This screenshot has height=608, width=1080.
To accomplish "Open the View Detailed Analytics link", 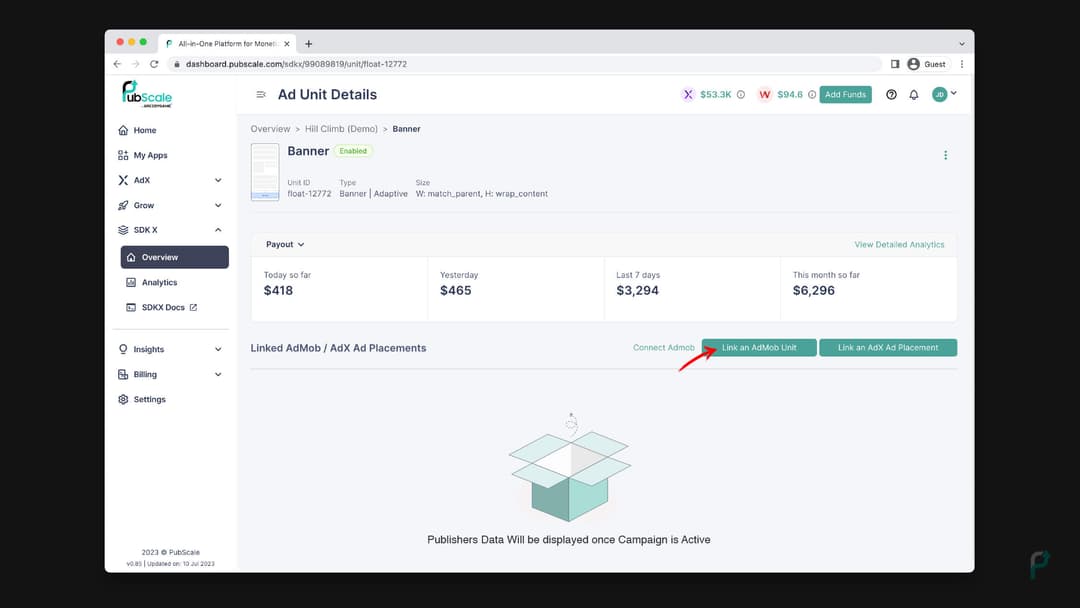I will [x=899, y=244].
